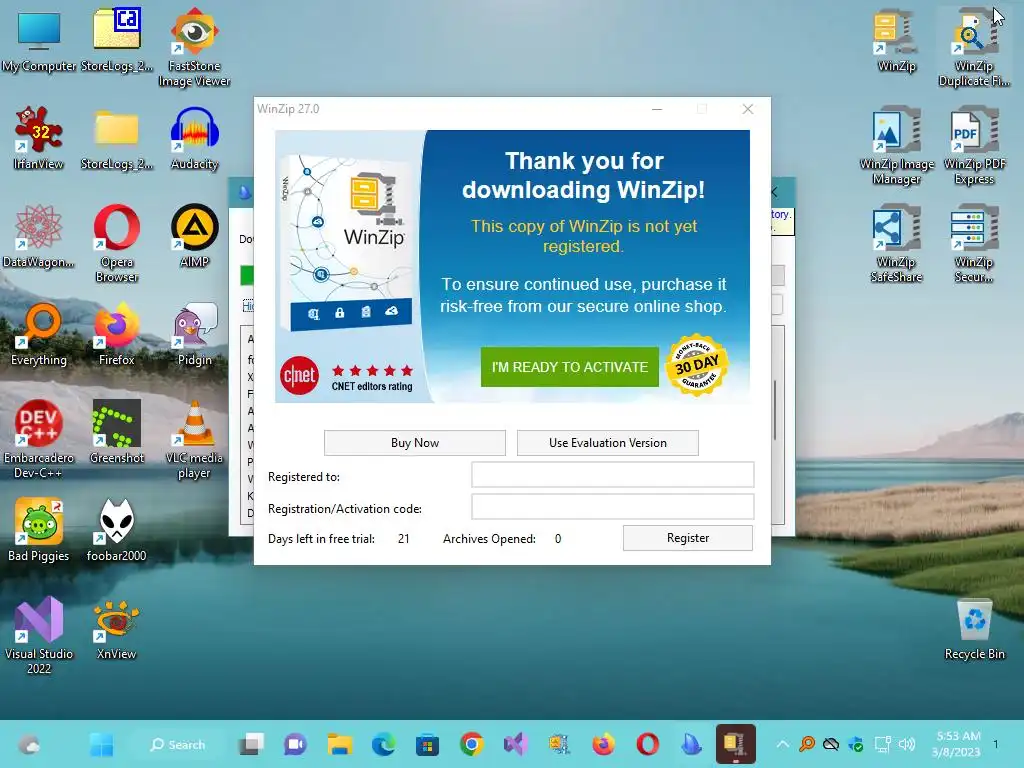Launch FastStone Image Viewer shortcut
1024x768 pixels.
tap(194, 47)
